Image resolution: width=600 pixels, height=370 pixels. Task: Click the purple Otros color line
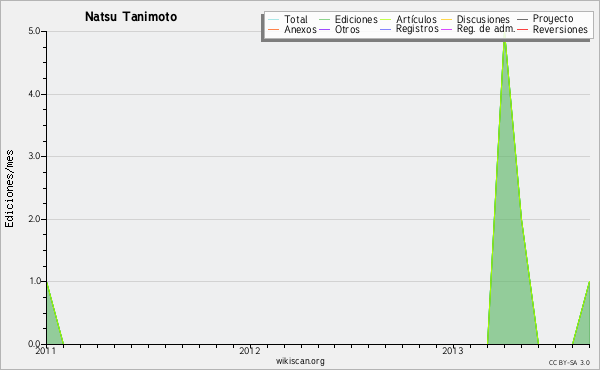coord(324,29)
